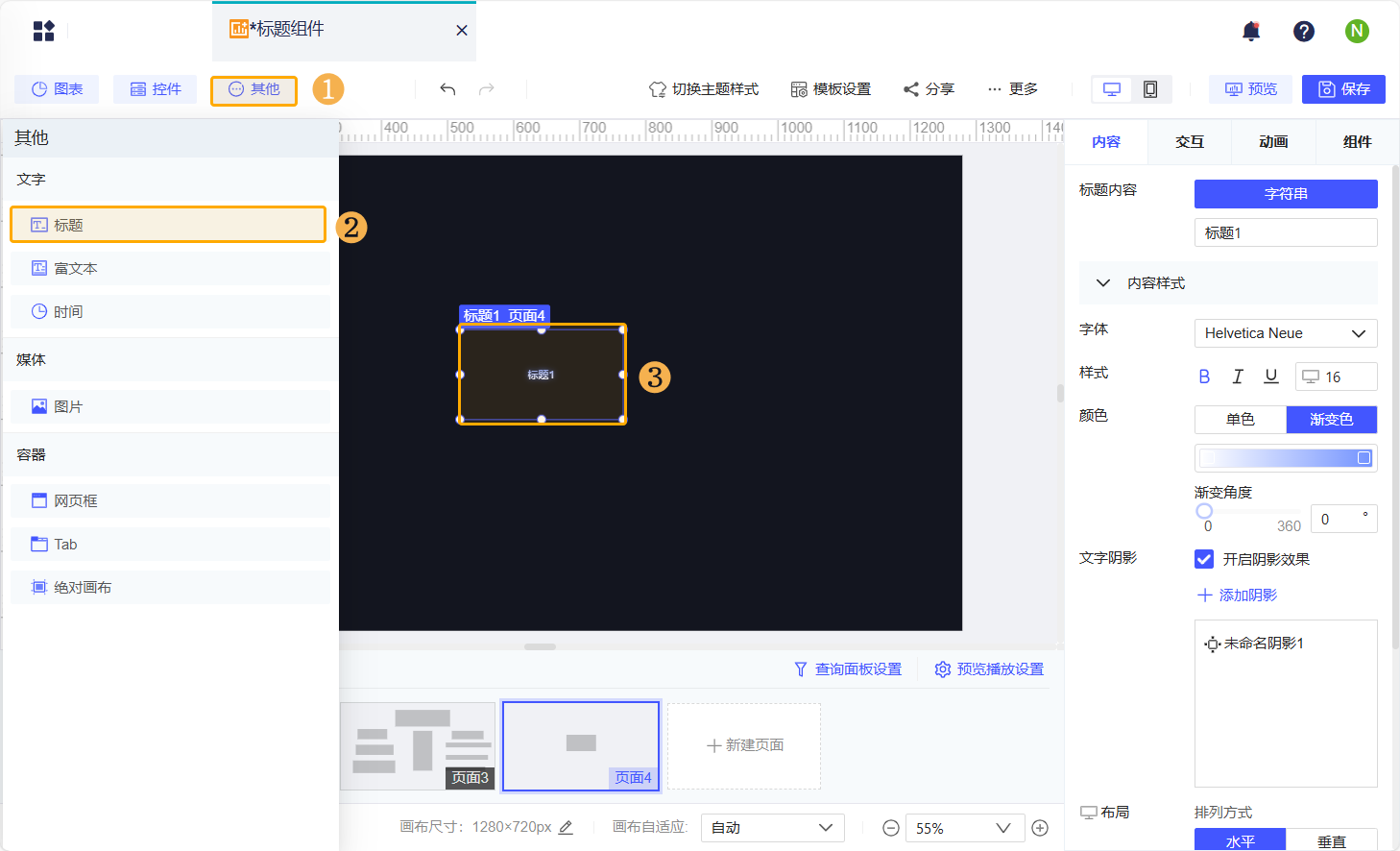Screen dimensions: 1400x851
Task: Click the 标题1 content input field
Action: (1286, 232)
